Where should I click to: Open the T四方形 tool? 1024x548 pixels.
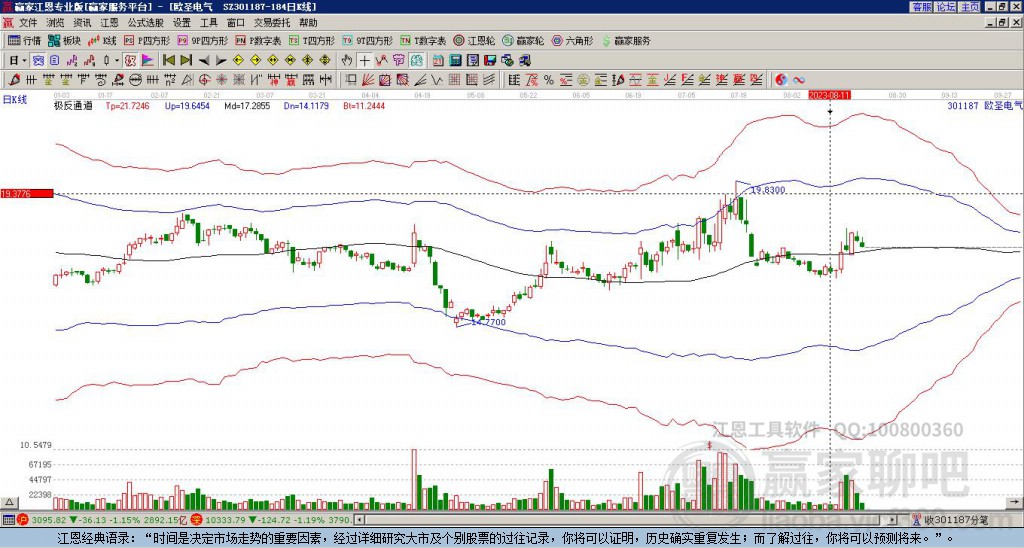312,40
